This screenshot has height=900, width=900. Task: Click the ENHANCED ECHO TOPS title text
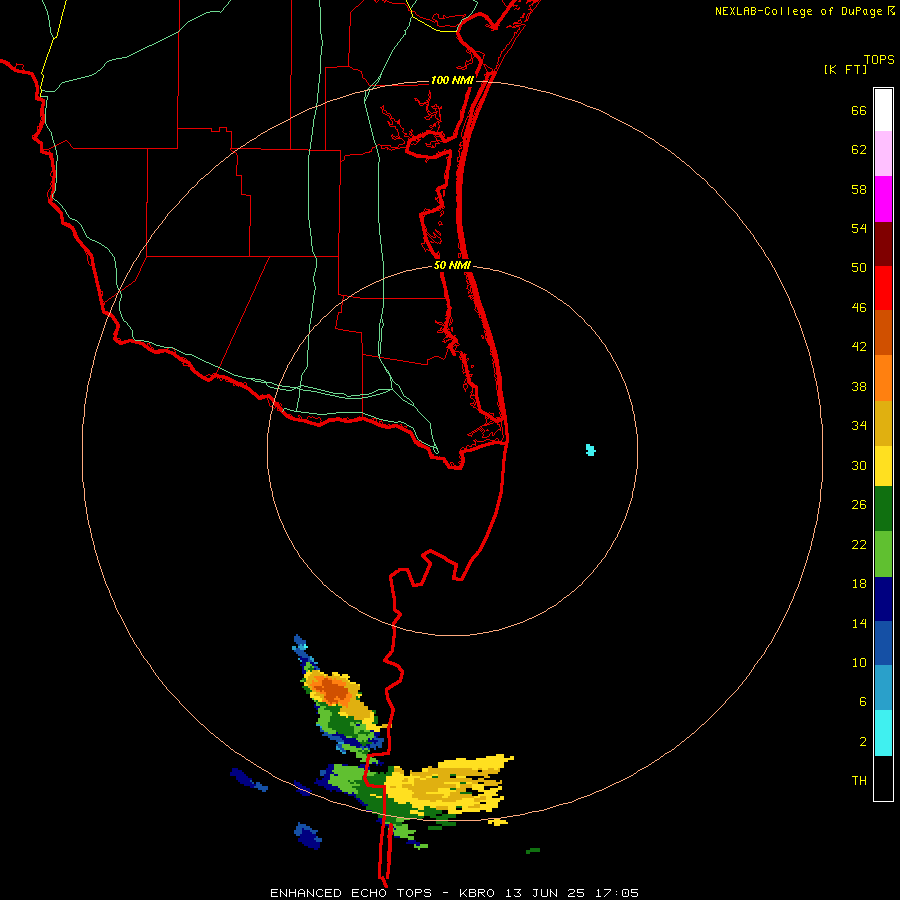(x=351, y=893)
